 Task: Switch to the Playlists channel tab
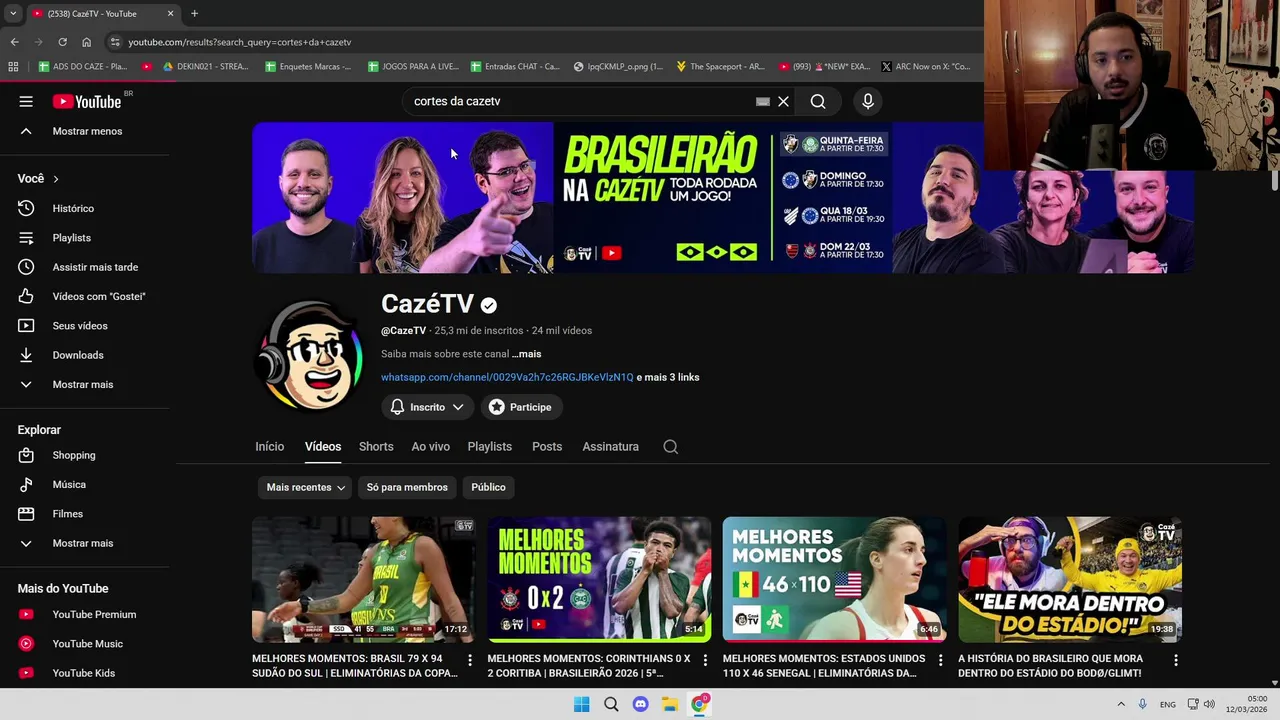coord(490,447)
